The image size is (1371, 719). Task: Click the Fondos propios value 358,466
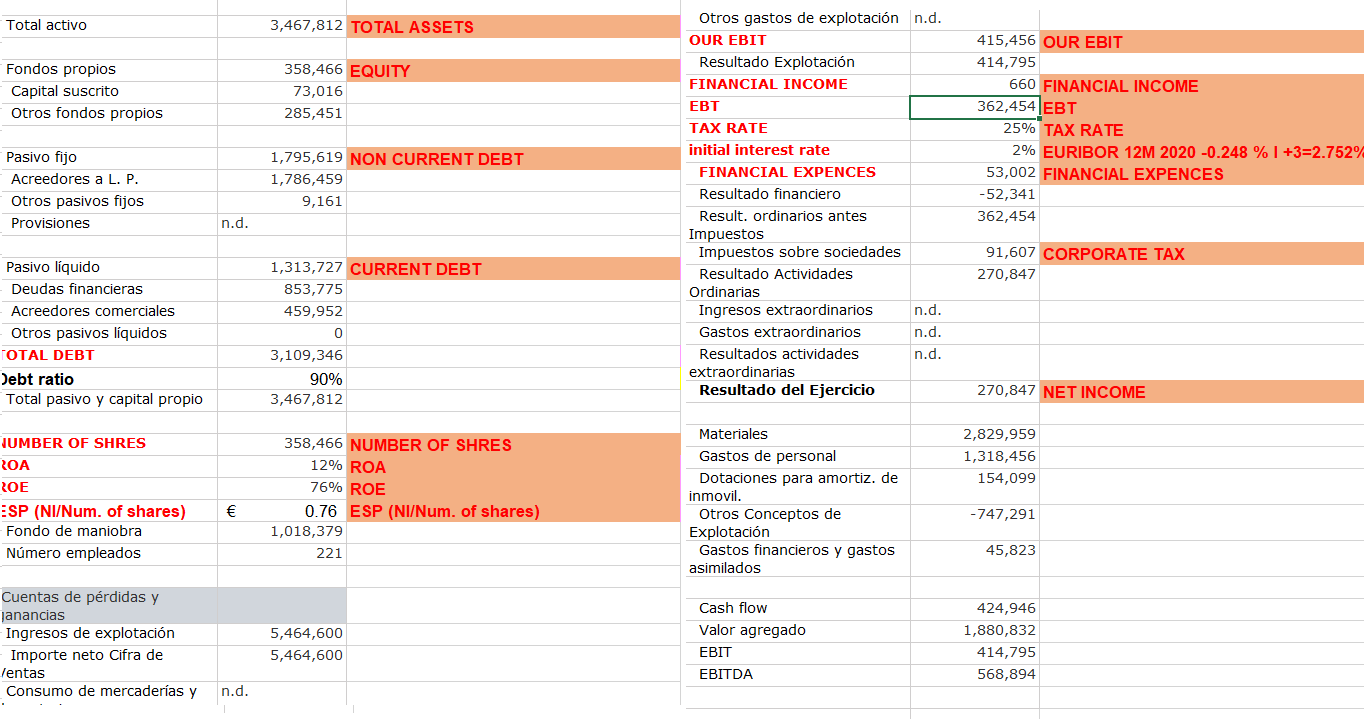(x=300, y=69)
